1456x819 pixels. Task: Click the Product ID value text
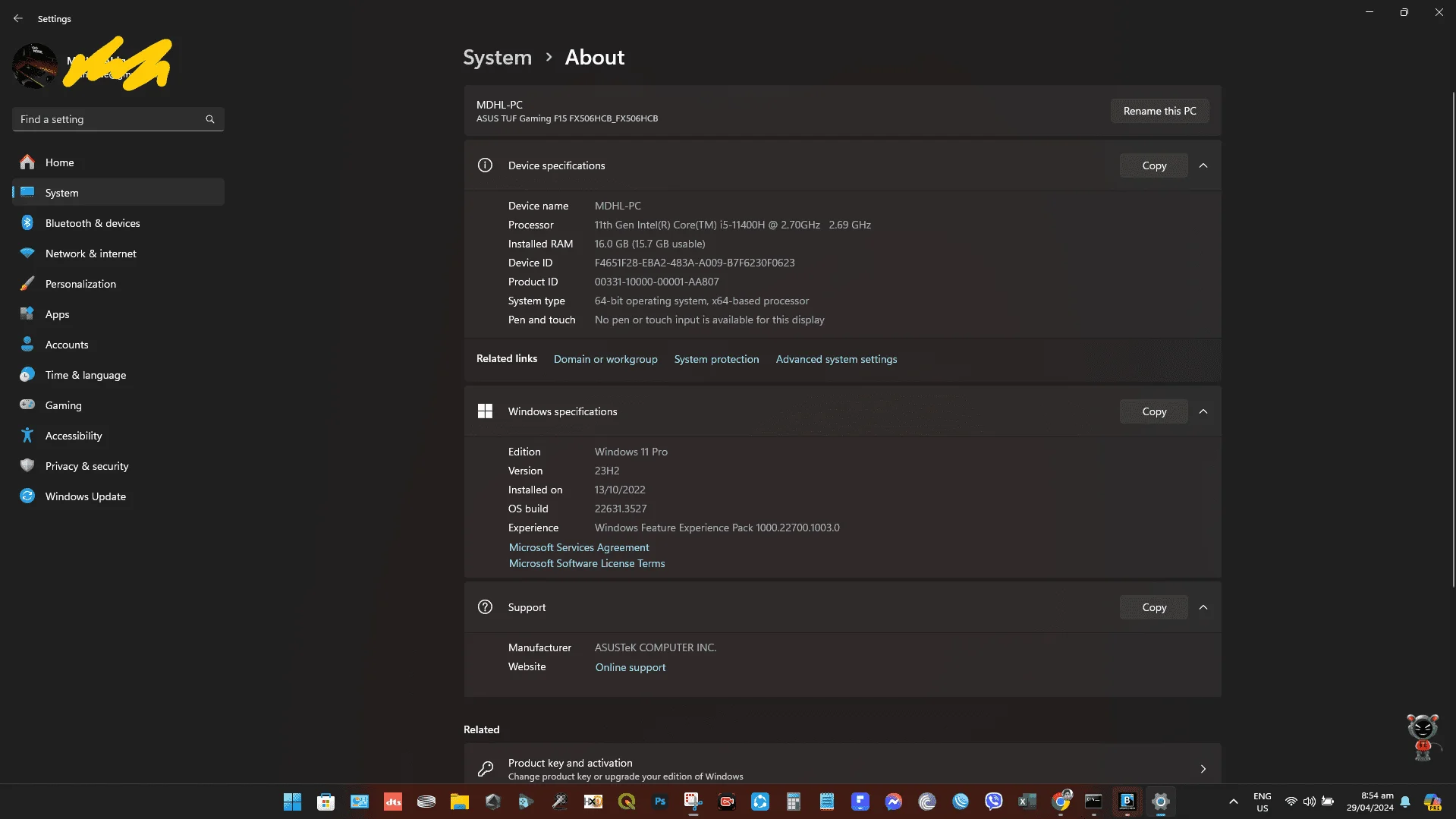click(x=656, y=282)
